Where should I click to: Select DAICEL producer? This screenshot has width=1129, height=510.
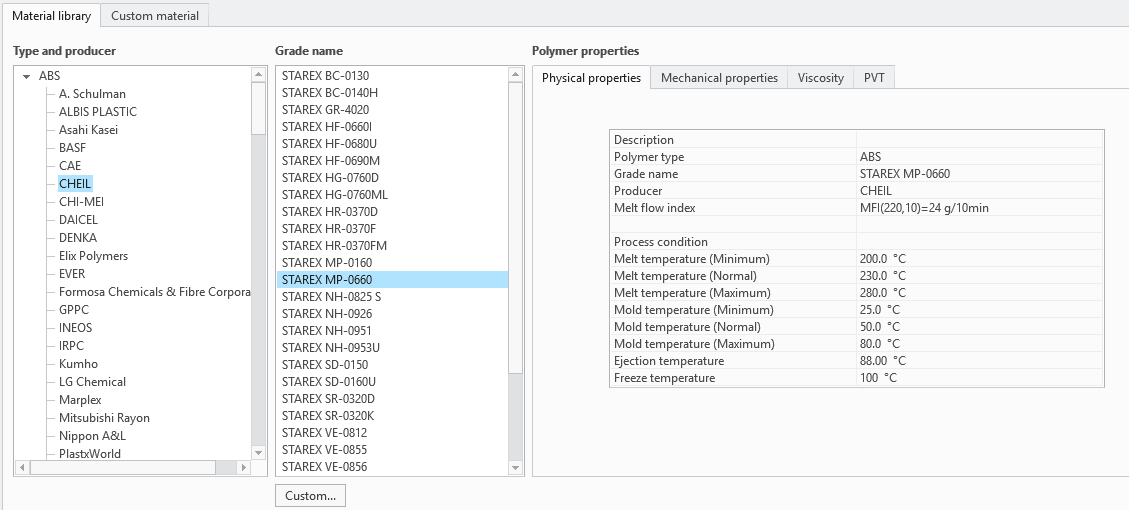pyautogui.click(x=78, y=220)
